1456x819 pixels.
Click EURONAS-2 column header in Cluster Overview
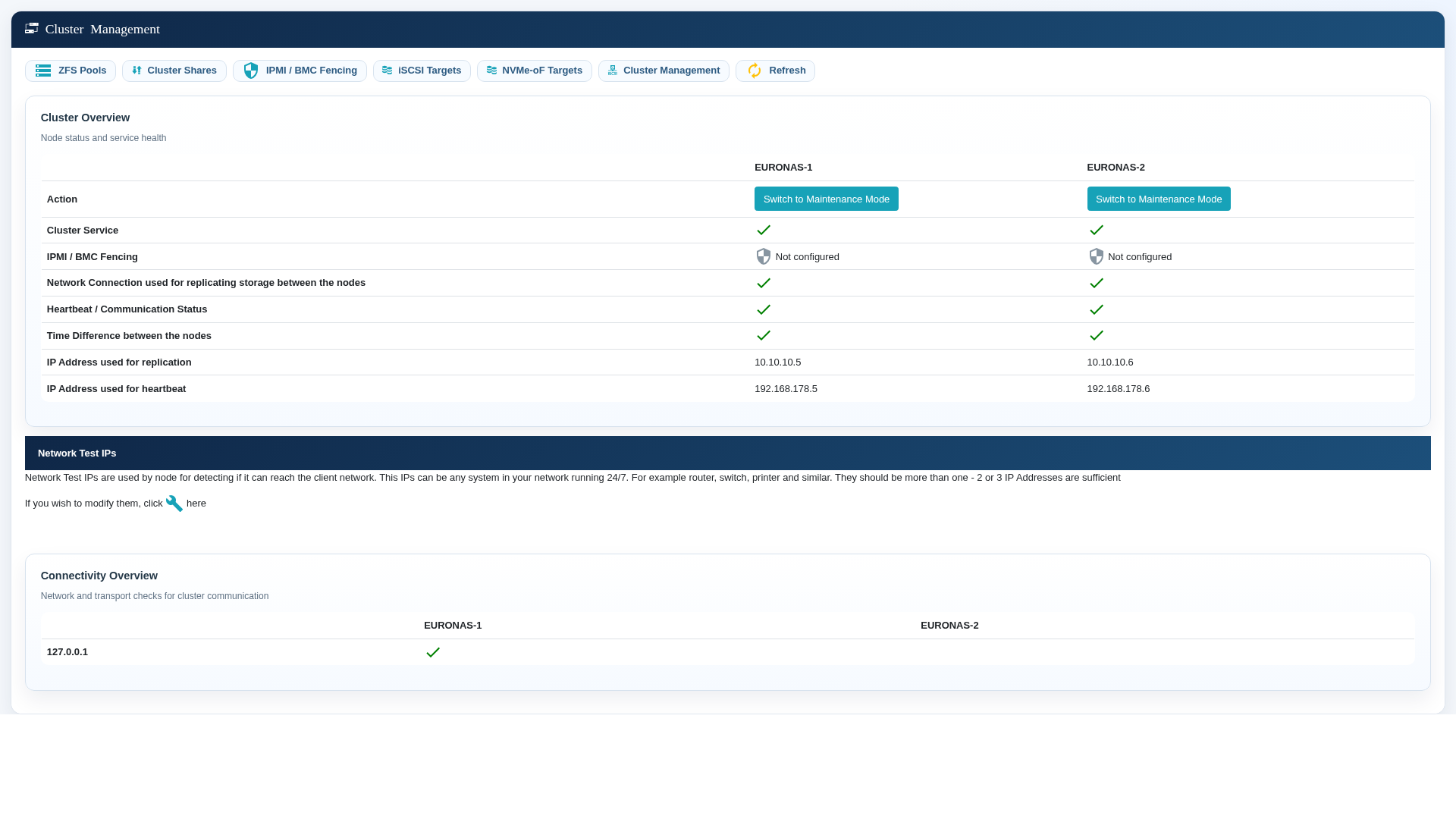[1116, 168]
